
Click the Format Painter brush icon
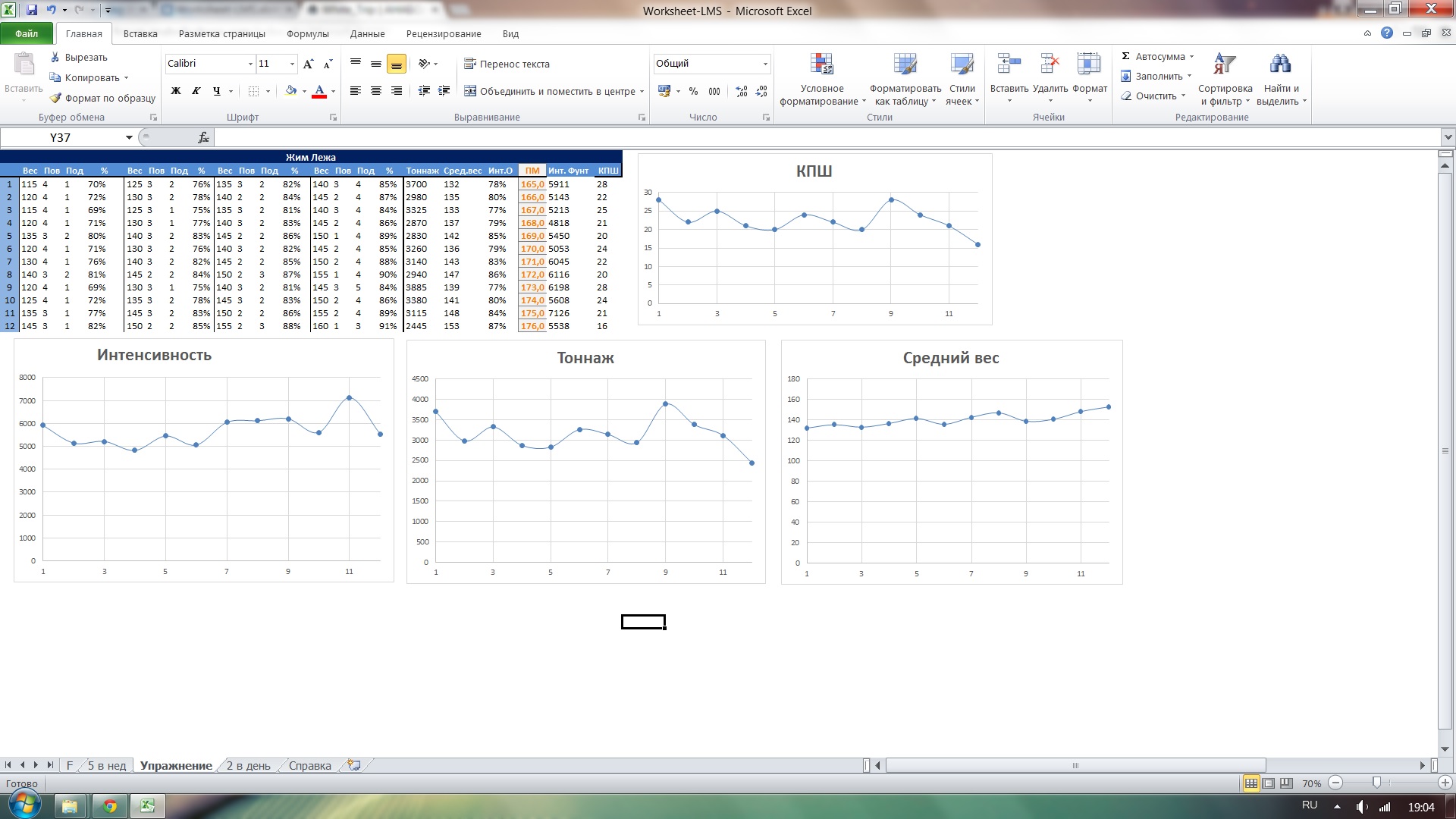(55, 98)
